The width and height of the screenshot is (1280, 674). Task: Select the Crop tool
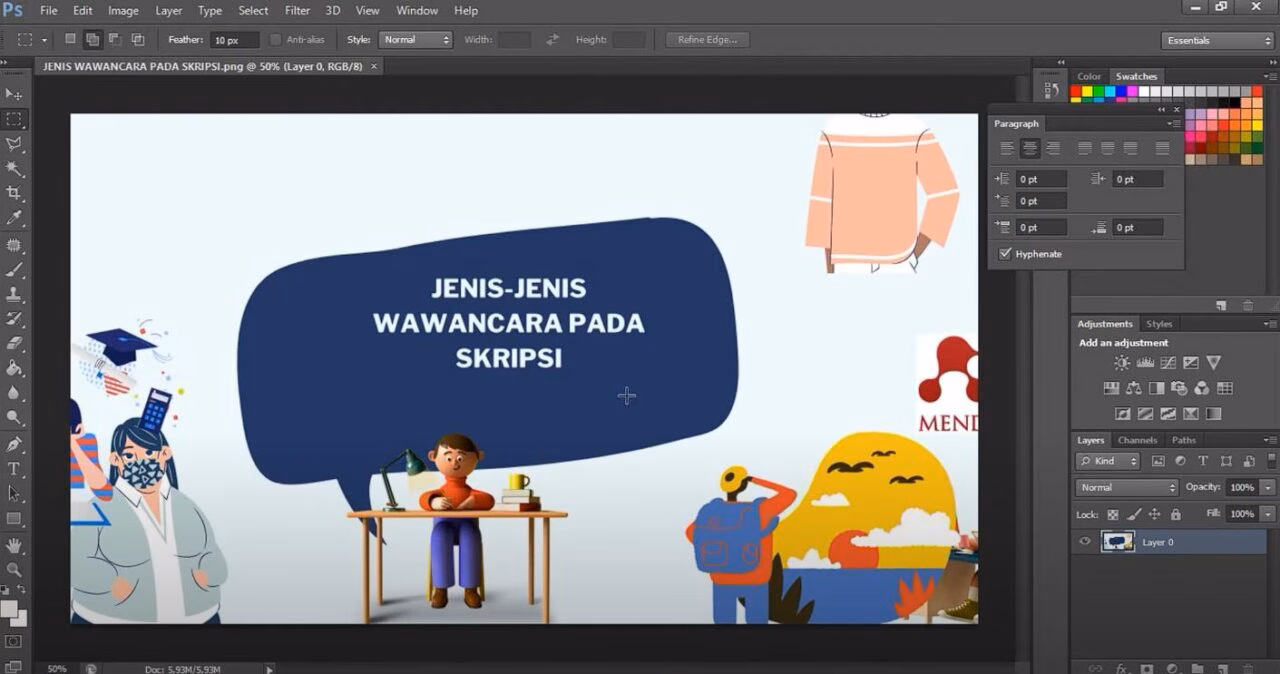(x=14, y=193)
